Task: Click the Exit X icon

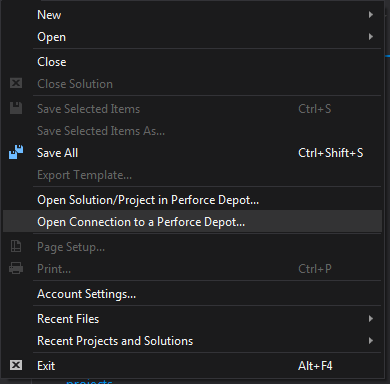Action: pos(16,365)
